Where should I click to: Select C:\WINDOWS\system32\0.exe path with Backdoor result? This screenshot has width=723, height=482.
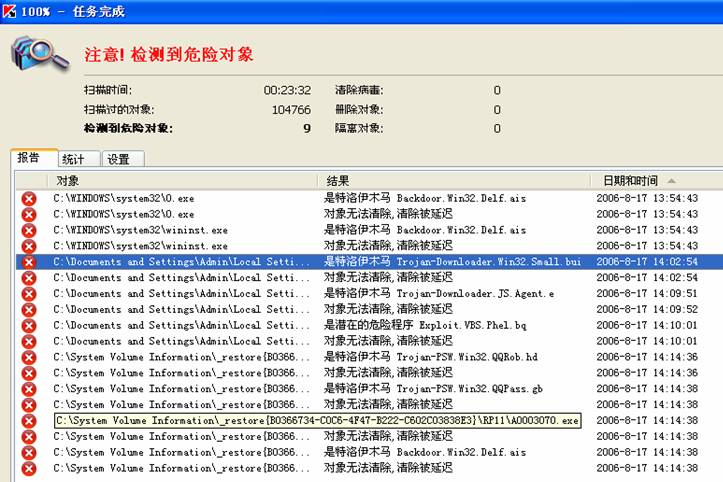(124, 198)
